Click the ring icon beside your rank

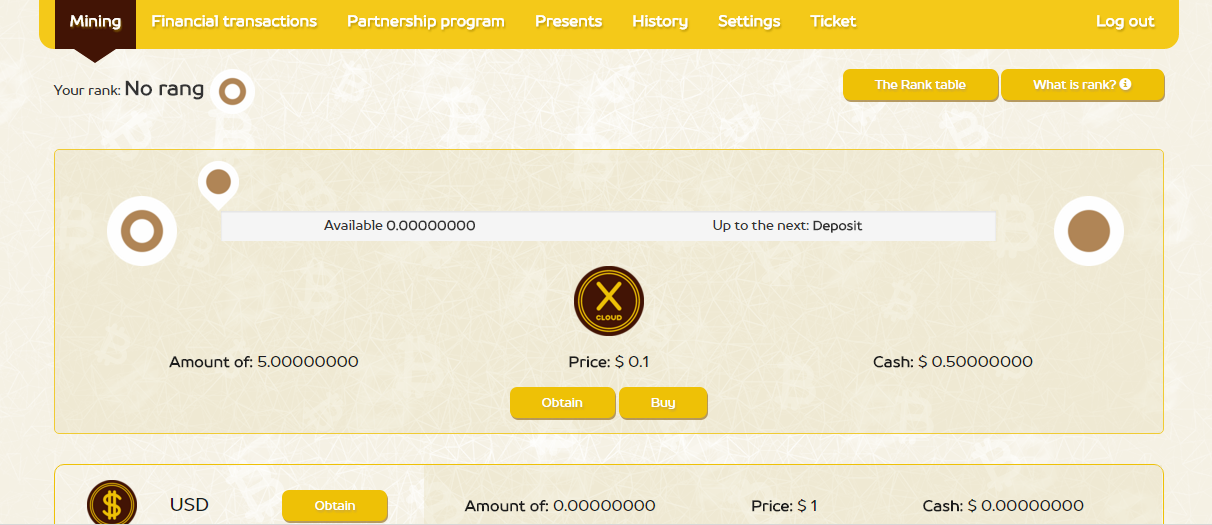click(x=232, y=92)
